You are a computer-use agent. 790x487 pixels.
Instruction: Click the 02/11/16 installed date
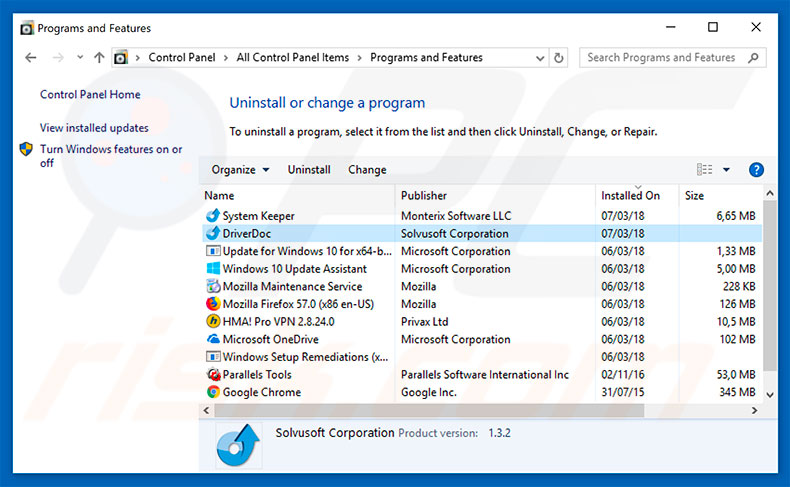(623, 375)
